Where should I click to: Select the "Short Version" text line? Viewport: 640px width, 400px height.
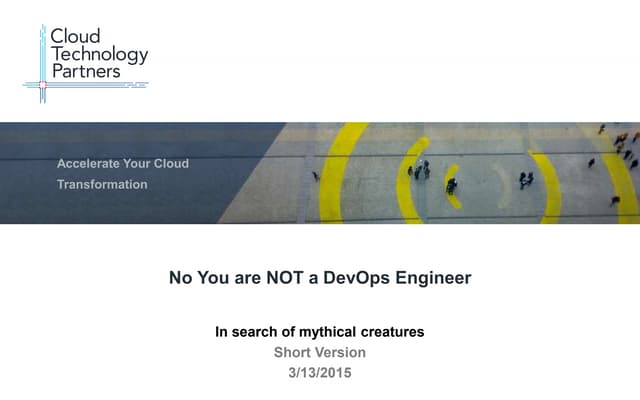pyautogui.click(x=320, y=352)
